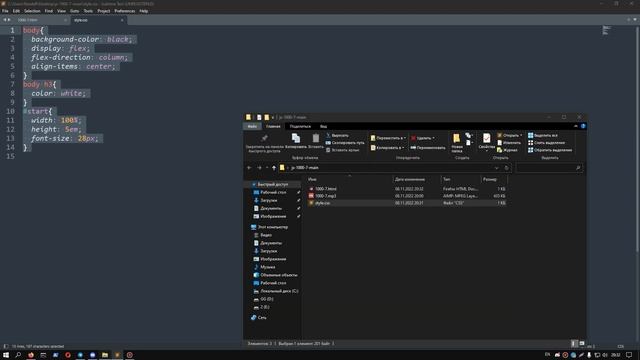Click Copy path (Скопировать путь) in ribbon
This screenshot has width=640, height=360.
click(345, 143)
